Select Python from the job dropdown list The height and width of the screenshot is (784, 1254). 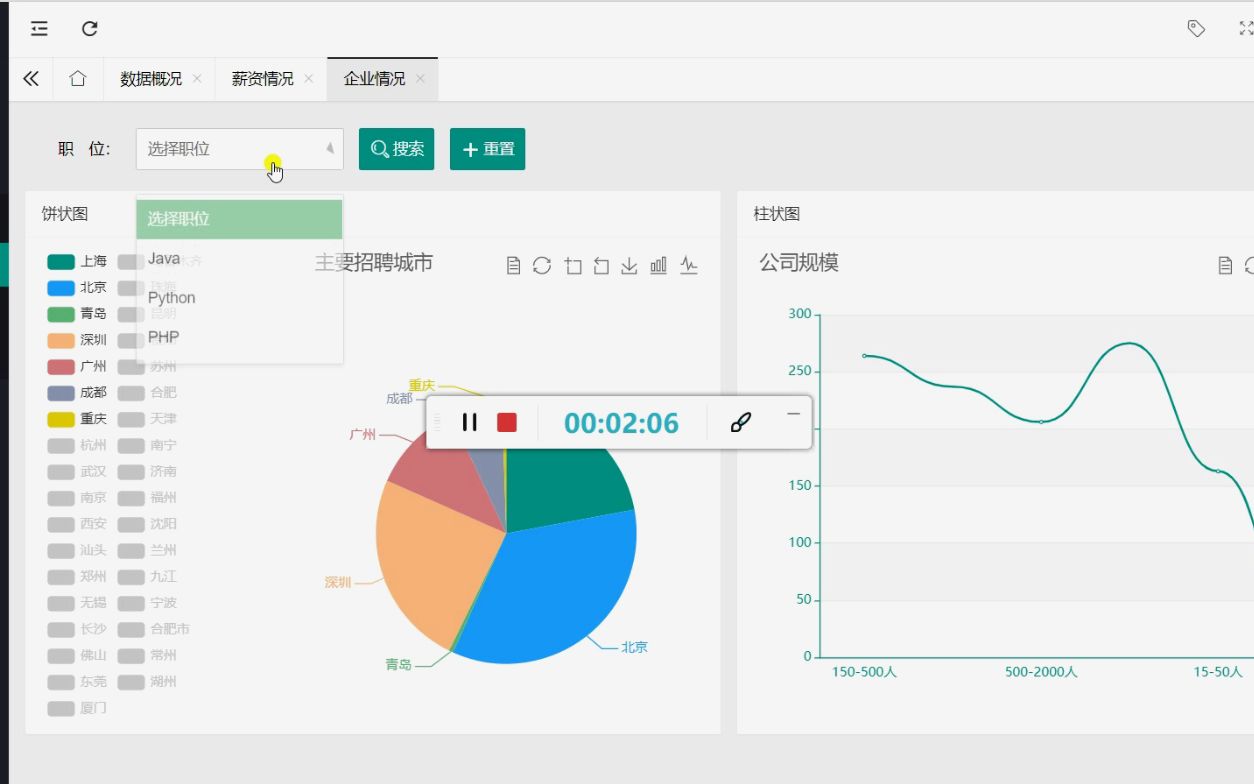click(170, 297)
